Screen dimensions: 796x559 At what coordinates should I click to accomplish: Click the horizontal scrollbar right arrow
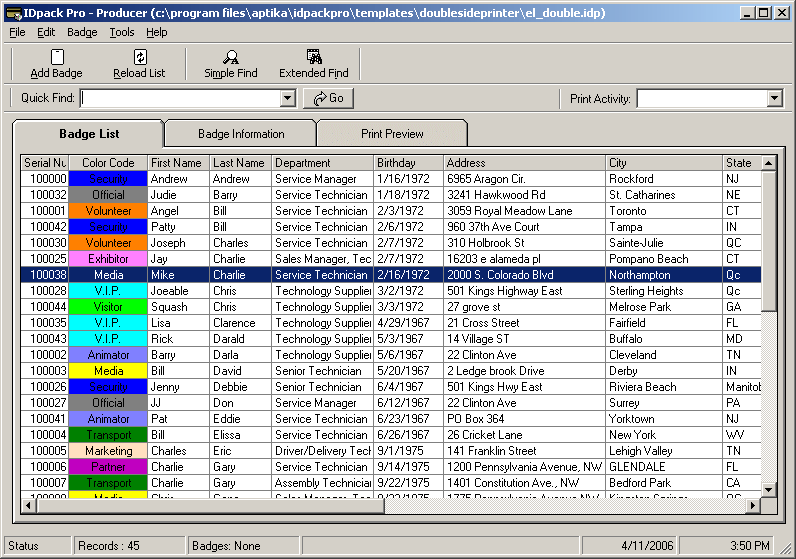coord(753,505)
